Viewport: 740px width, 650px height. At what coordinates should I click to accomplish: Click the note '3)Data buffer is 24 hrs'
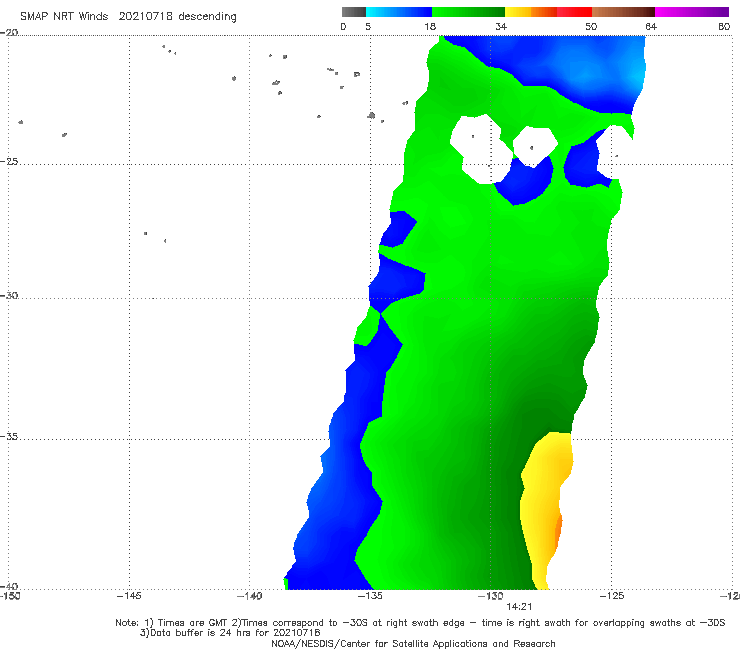[x=230, y=633]
